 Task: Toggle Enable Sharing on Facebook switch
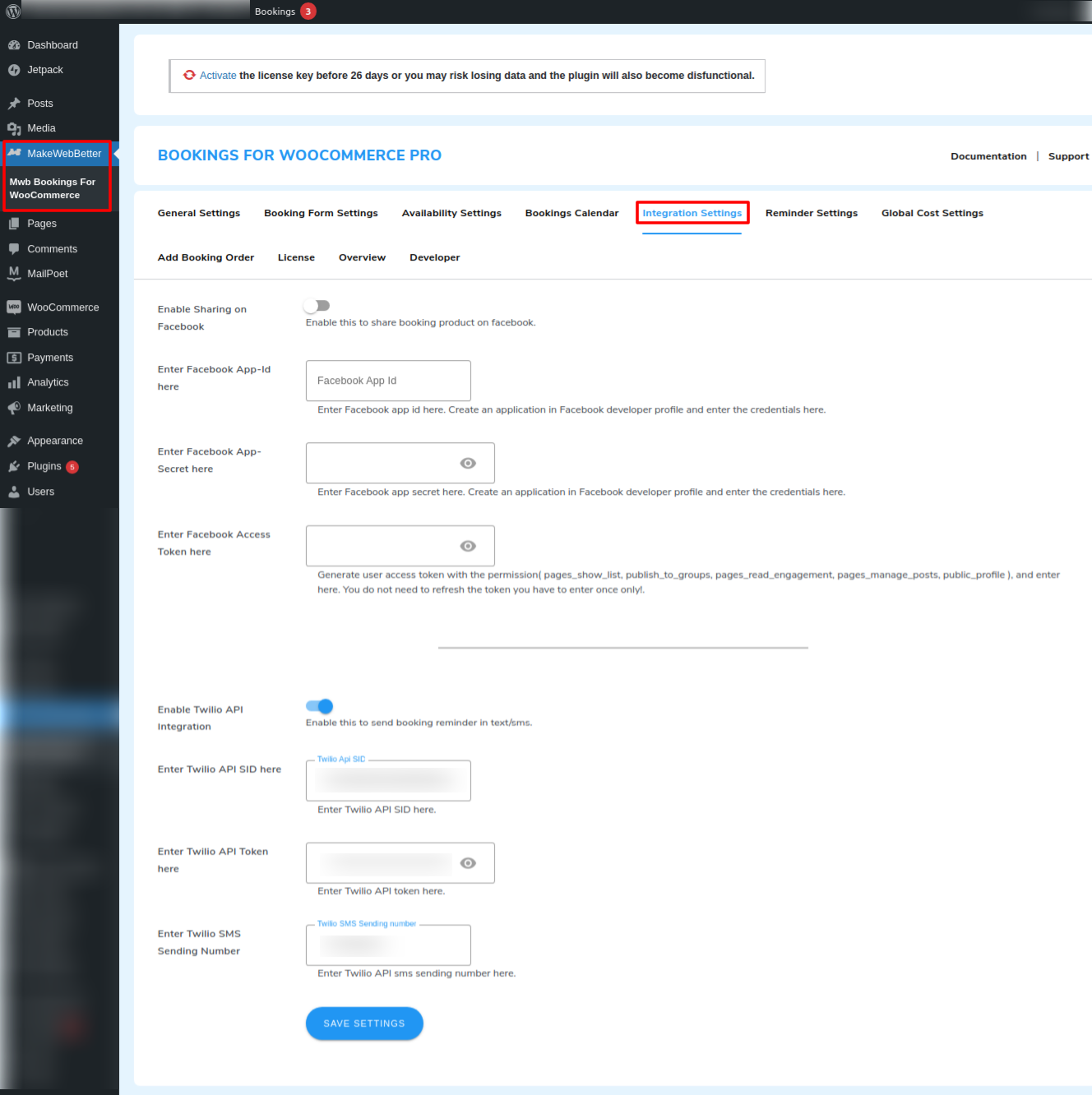pos(317,306)
